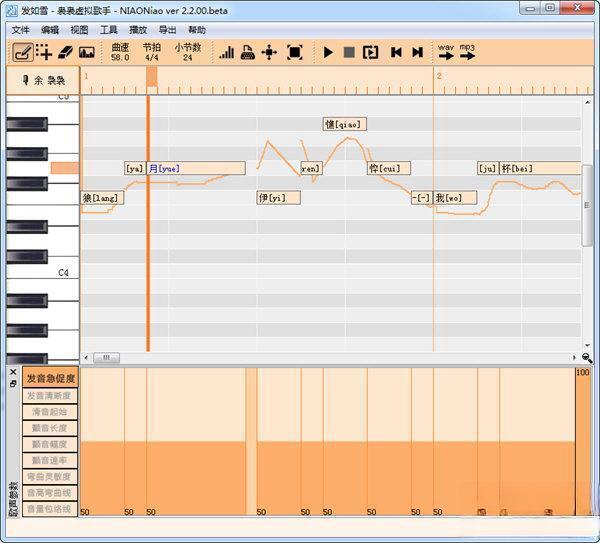The image size is (600, 543).
Task: Export the song as wav
Action: (x=446, y=52)
